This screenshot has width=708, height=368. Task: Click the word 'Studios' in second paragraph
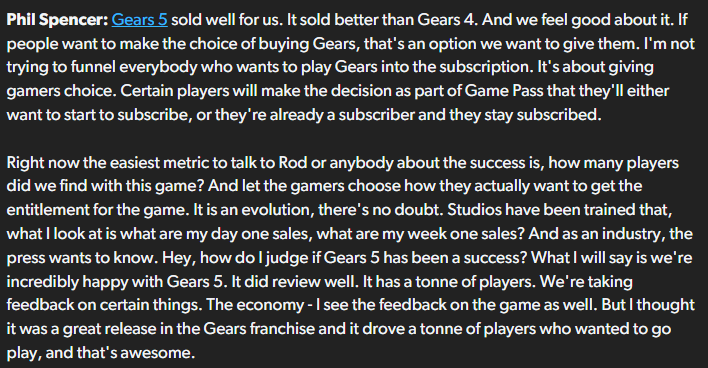pyautogui.click(x=474, y=210)
